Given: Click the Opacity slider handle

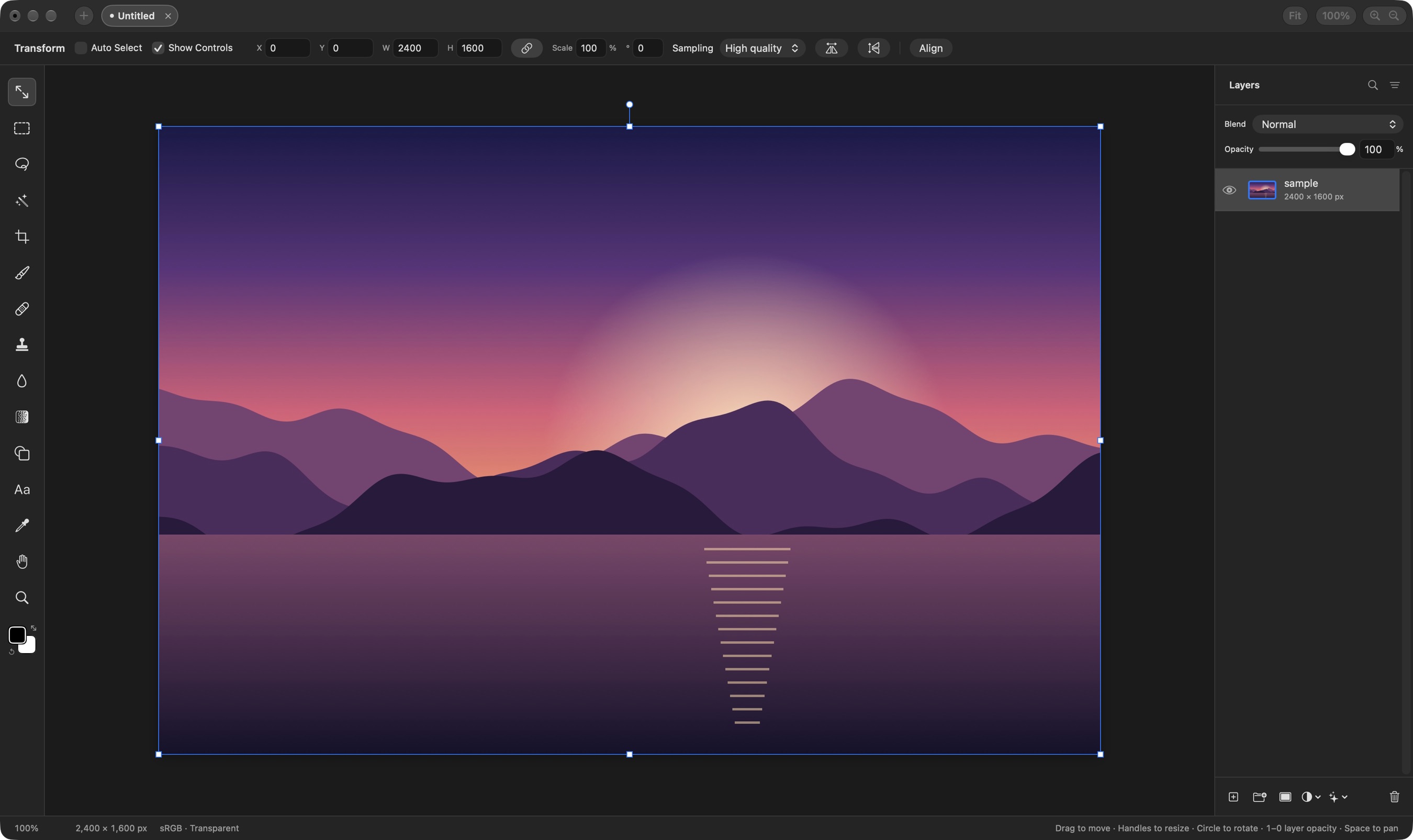Looking at the screenshot, I should coord(1347,150).
